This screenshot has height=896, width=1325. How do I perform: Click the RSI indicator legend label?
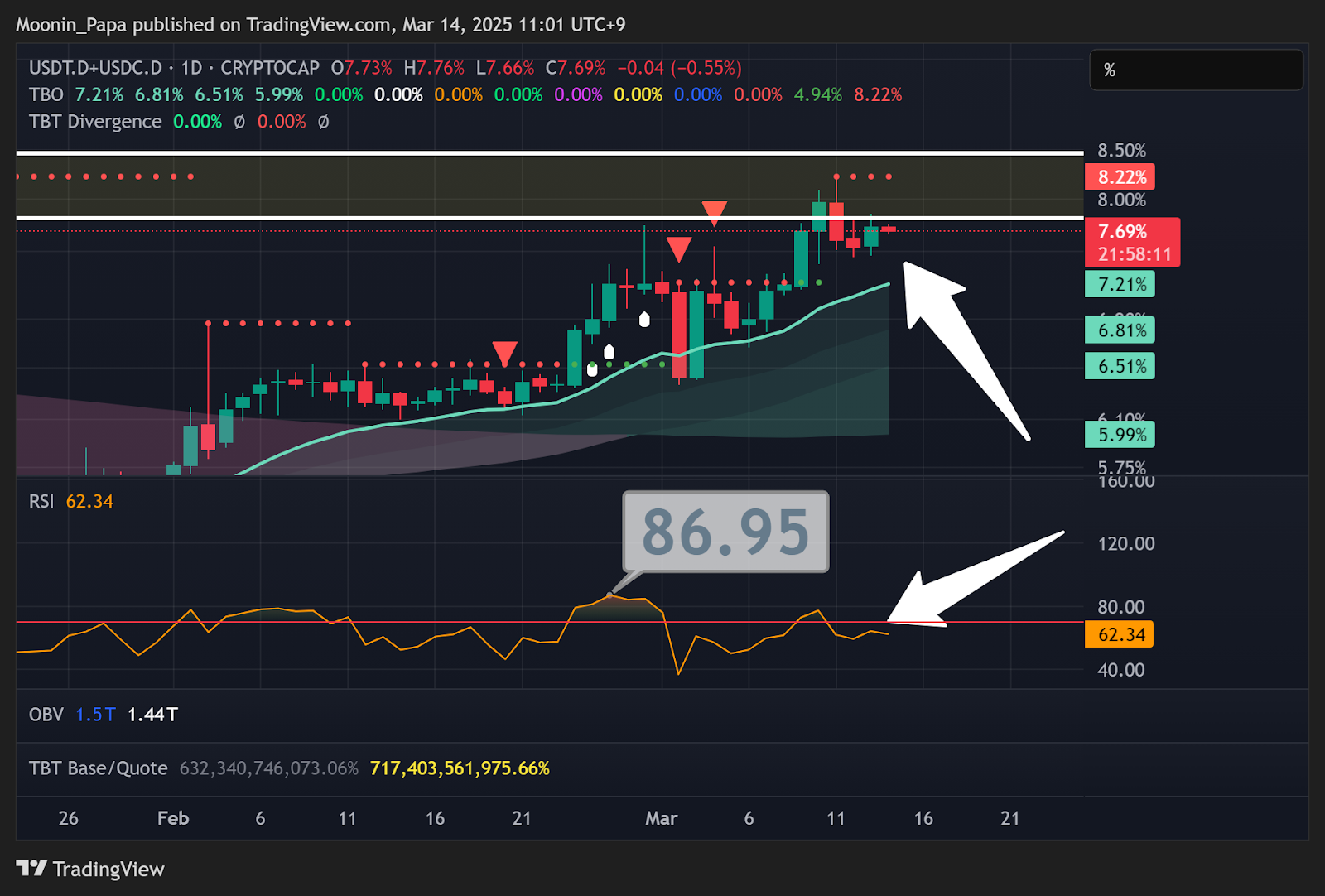(41, 502)
